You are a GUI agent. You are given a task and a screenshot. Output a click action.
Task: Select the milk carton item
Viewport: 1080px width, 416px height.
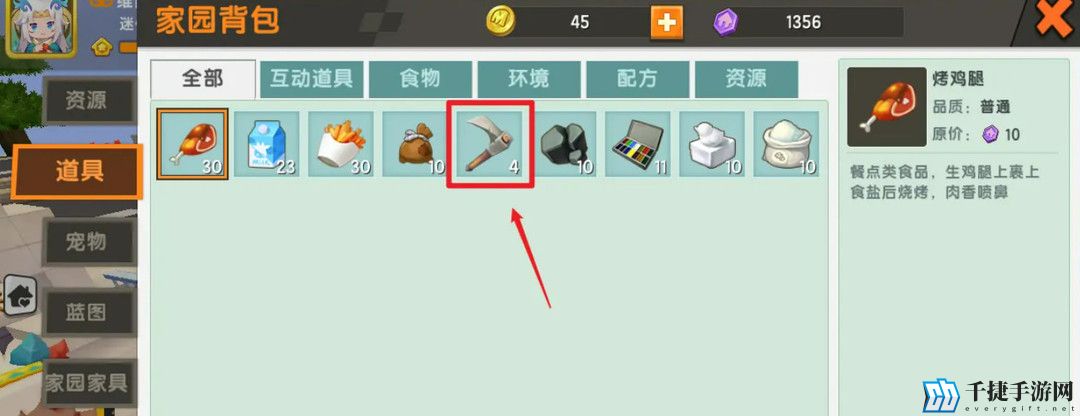pos(267,144)
